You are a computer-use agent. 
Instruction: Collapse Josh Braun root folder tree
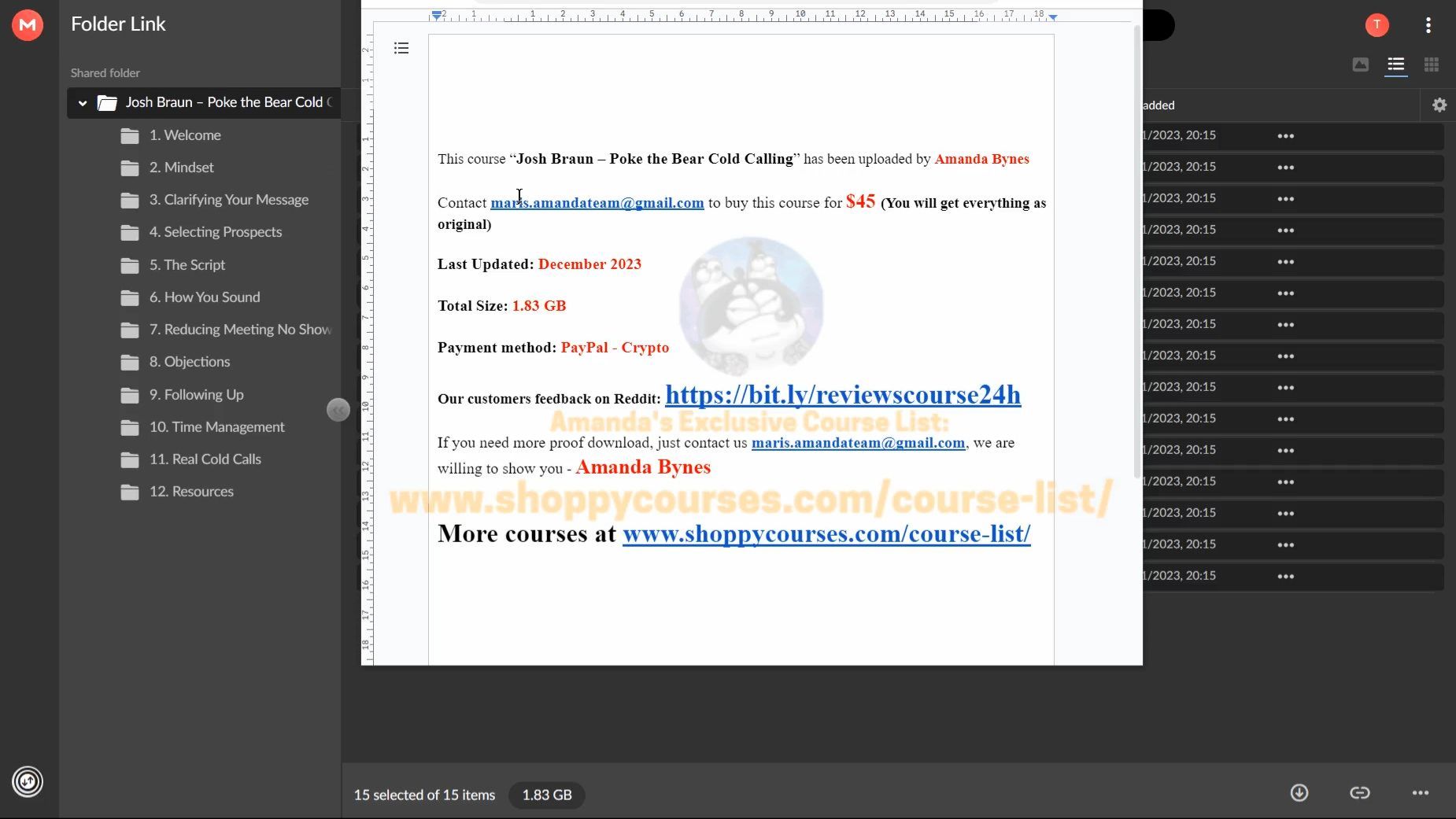coord(83,103)
